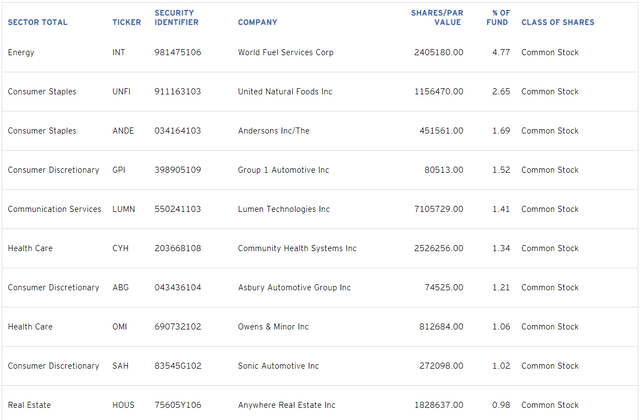Select Andersons Inc/The
The height and width of the screenshot is (420, 640).
click(274, 131)
